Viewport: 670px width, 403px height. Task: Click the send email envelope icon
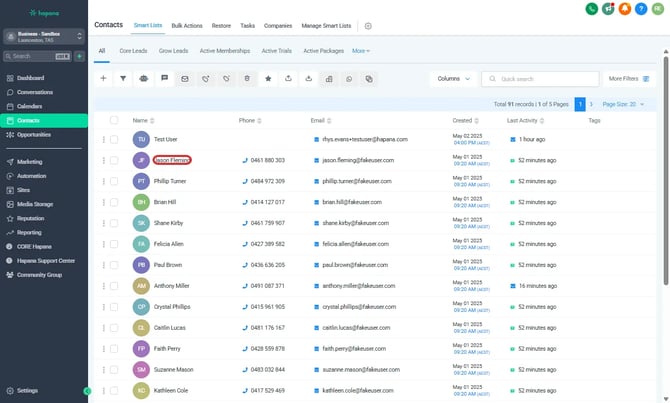coord(185,78)
